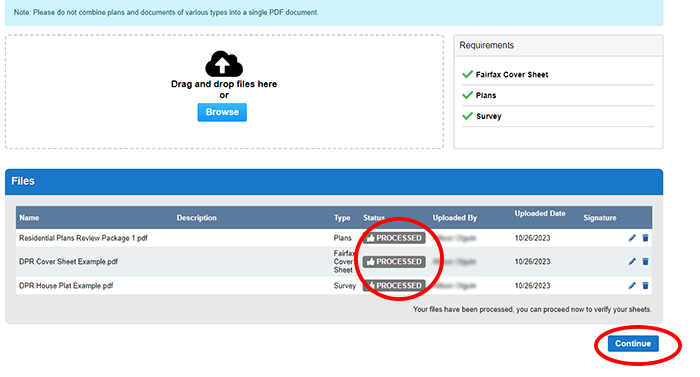Edit DPR Cover Sheet Example.pdf via pencil icon
Image resolution: width=700 pixels, height=377 pixels.
(x=632, y=261)
